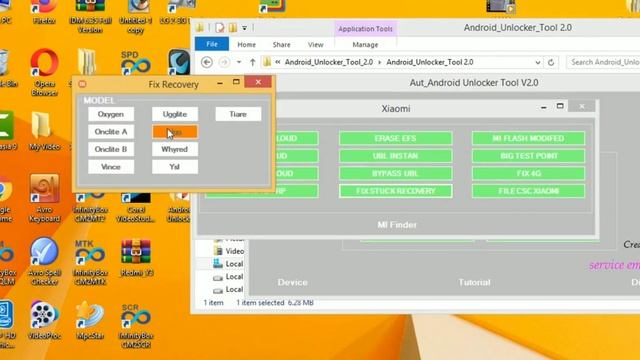Select the Ysl model button
The width and height of the screenshot is (640, 360).
(175, 167)
